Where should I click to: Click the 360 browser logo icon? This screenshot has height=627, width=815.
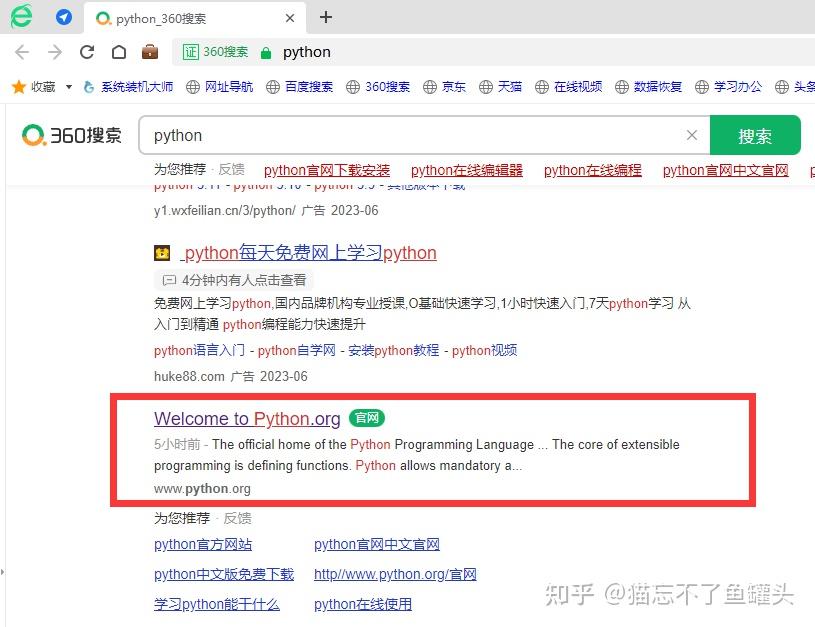21,16
